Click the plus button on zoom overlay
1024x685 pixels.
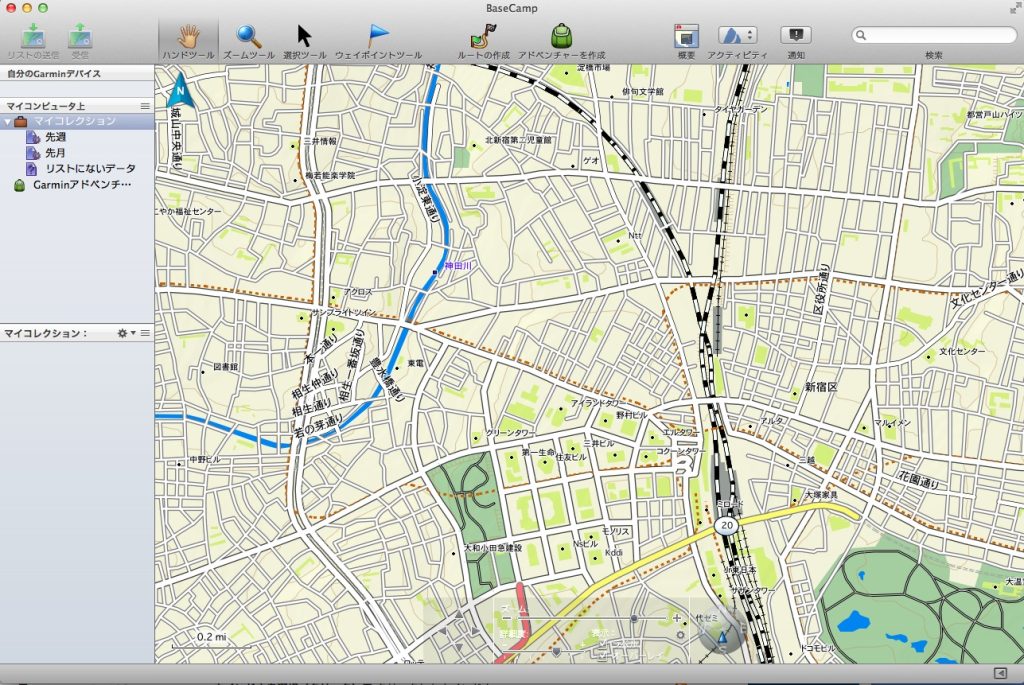point(677,618)
